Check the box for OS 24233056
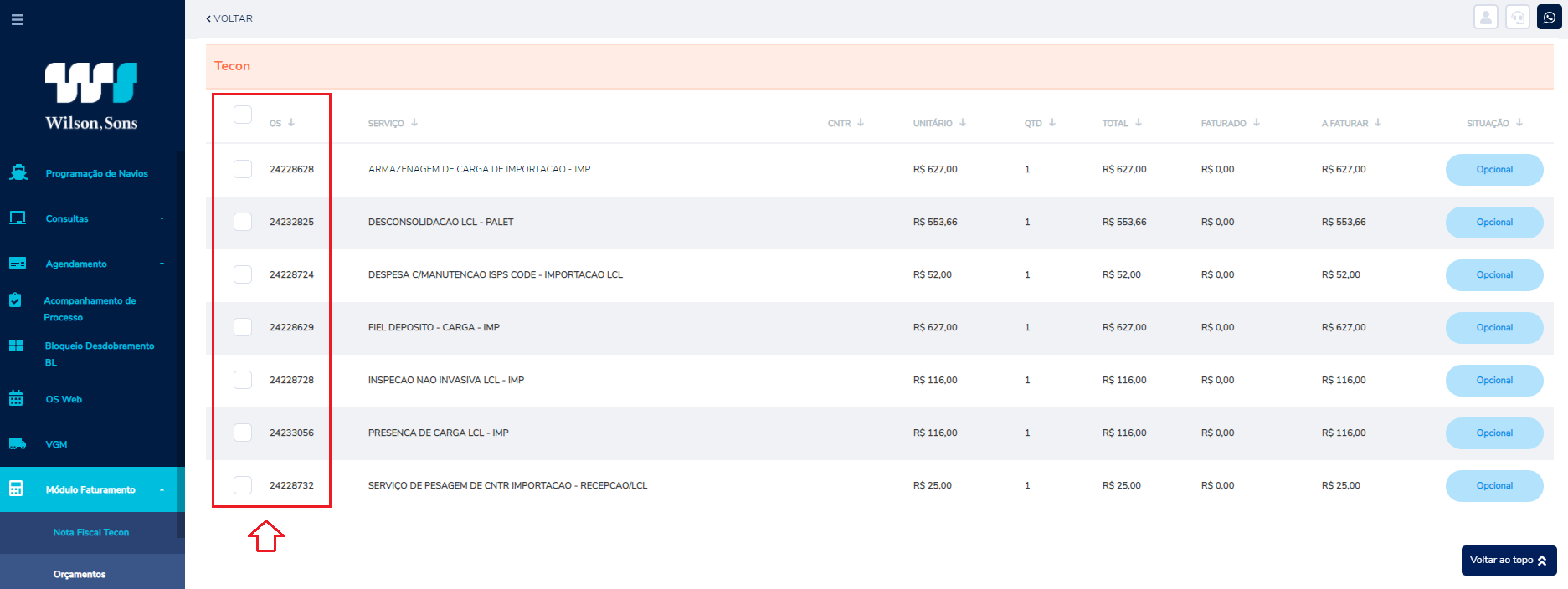1568x589 pixels. [243, 433]
